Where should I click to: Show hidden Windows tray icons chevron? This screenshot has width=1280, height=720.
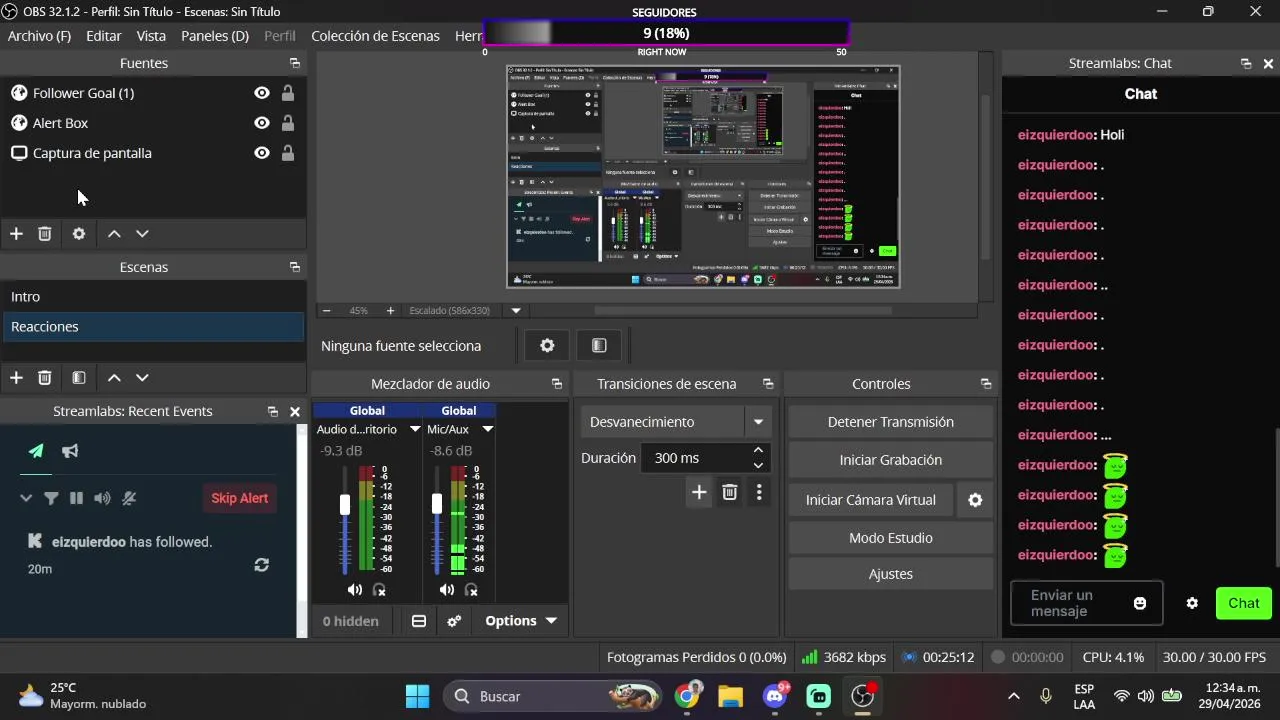1014,696
